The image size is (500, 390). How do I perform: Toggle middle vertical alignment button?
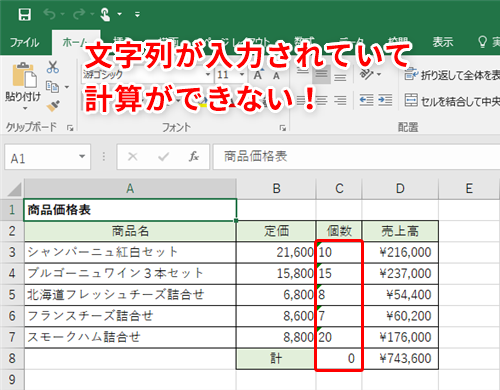[321, 75]
